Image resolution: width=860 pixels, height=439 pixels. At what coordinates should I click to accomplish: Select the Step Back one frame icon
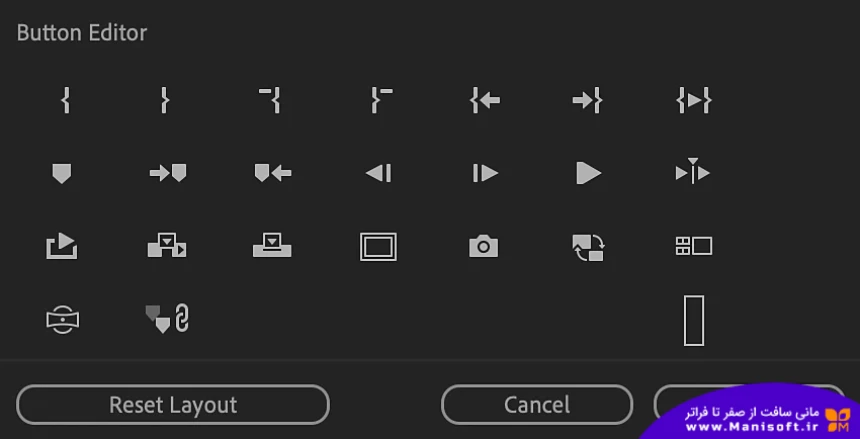coord(378,173)
